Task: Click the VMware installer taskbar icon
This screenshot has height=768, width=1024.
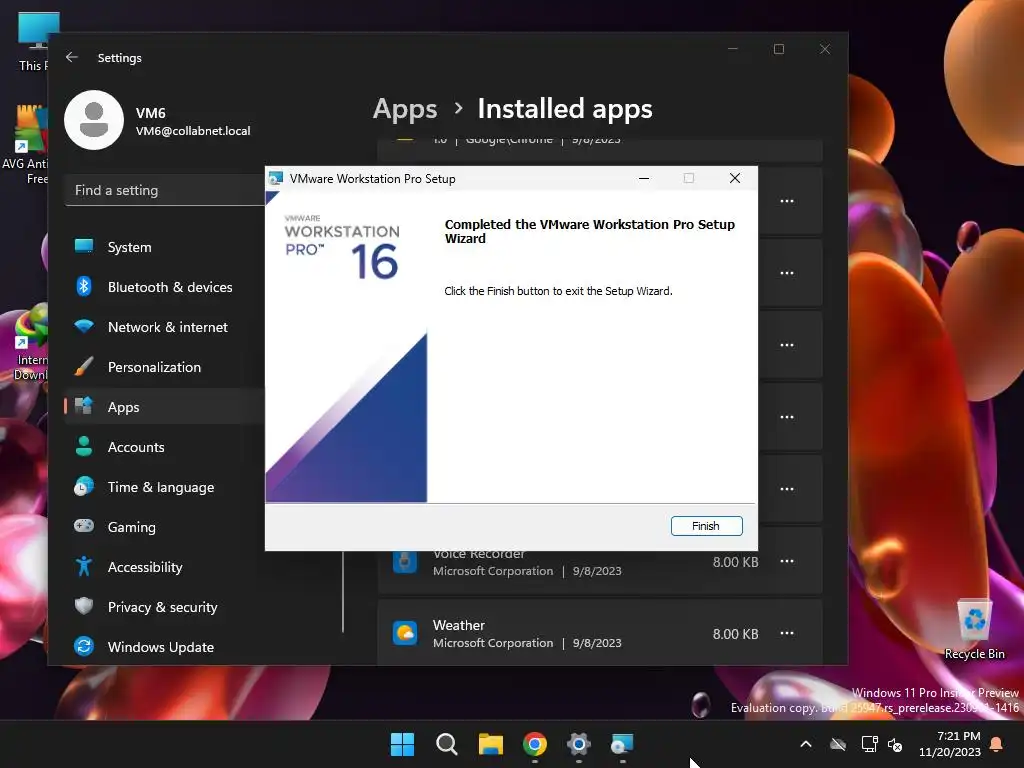Action: tap(622, 744)
